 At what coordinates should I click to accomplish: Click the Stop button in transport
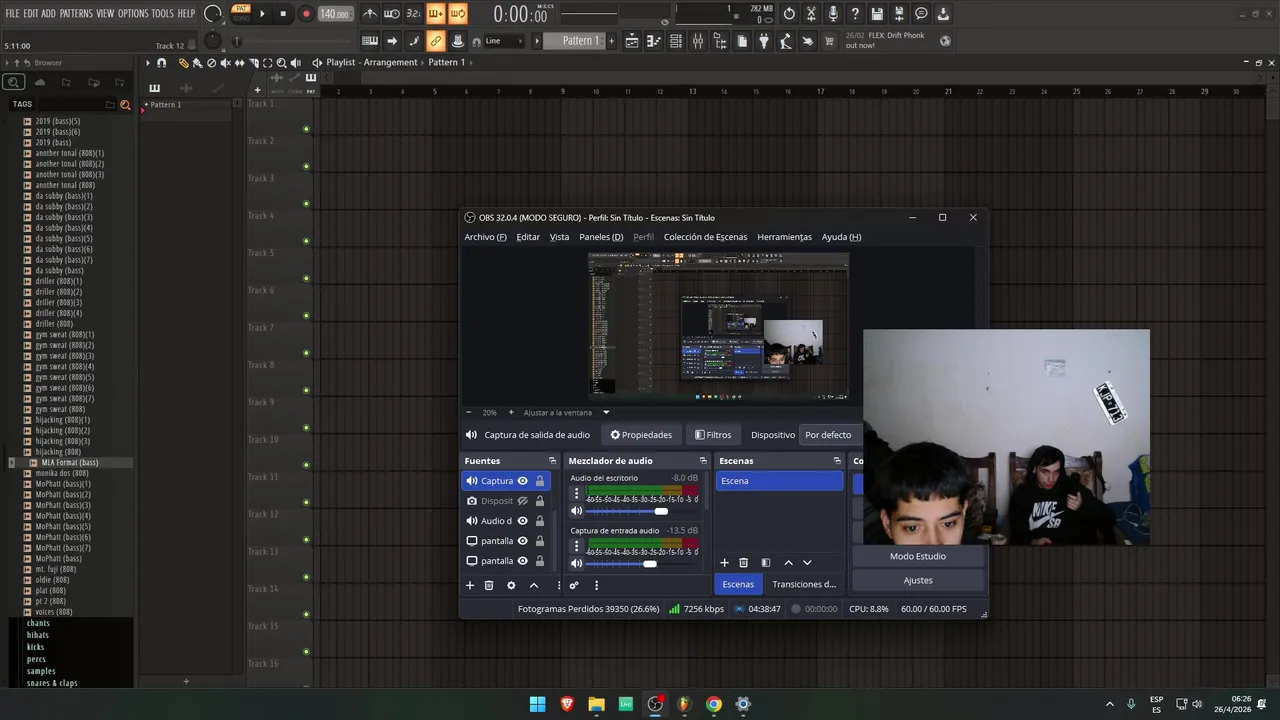pyautogui.click(x=283, y=14)
